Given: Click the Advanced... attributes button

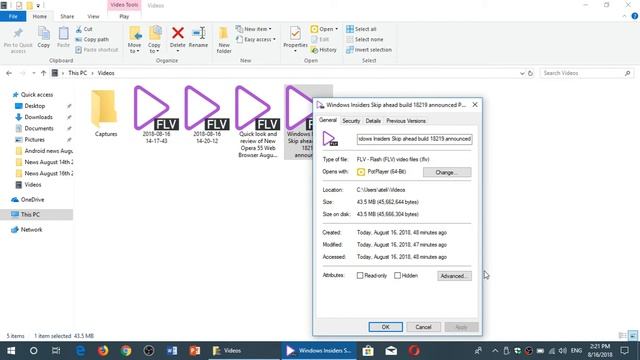Looking at the screenshot, I should [454, 276].
